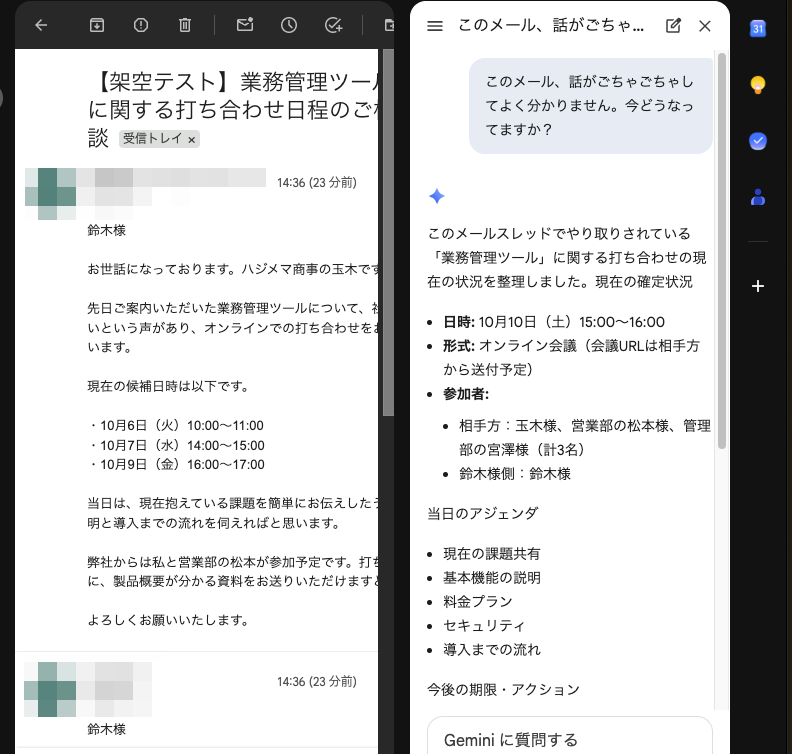Close the Gemini side panel
The height and width of the screenshot is (754, 792).
705,26
